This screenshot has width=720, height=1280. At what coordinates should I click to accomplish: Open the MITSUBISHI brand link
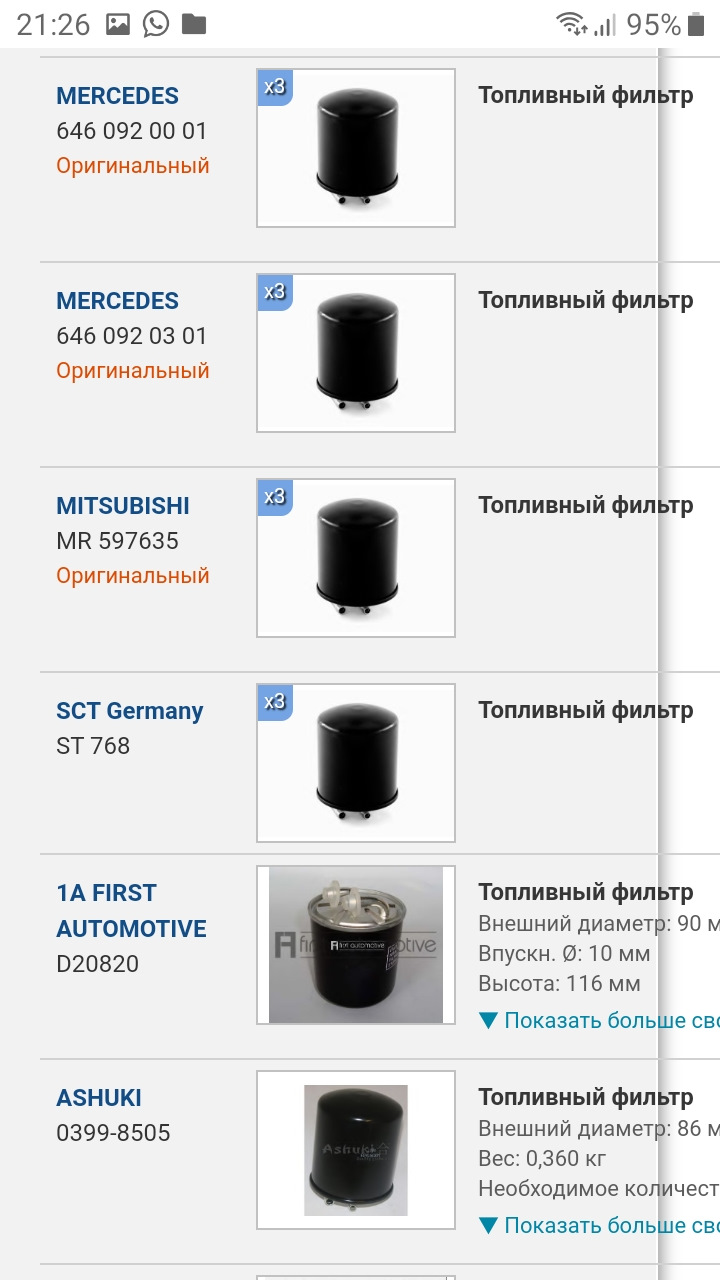pos(122,506)
